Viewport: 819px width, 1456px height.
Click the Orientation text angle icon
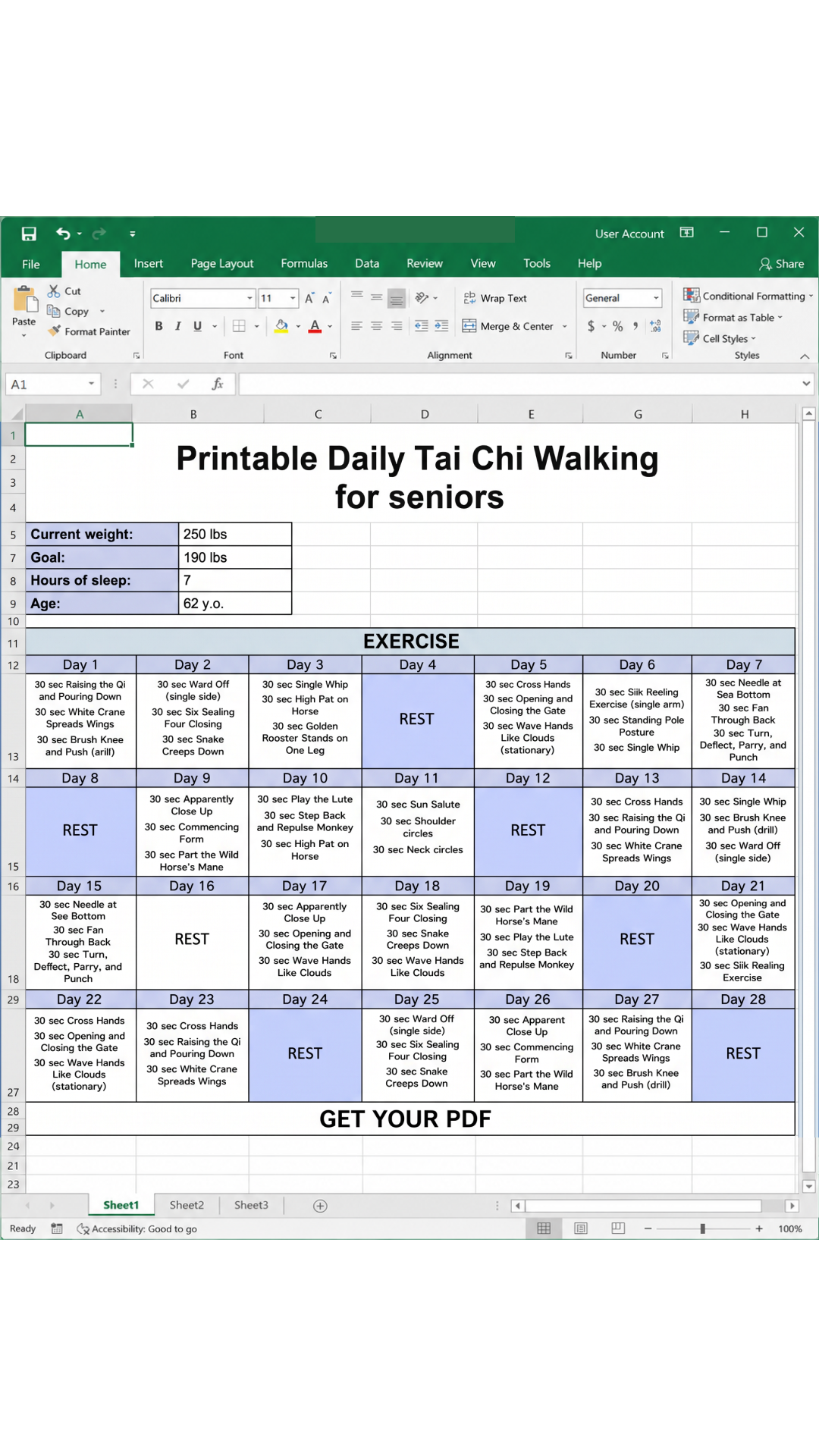422,297
